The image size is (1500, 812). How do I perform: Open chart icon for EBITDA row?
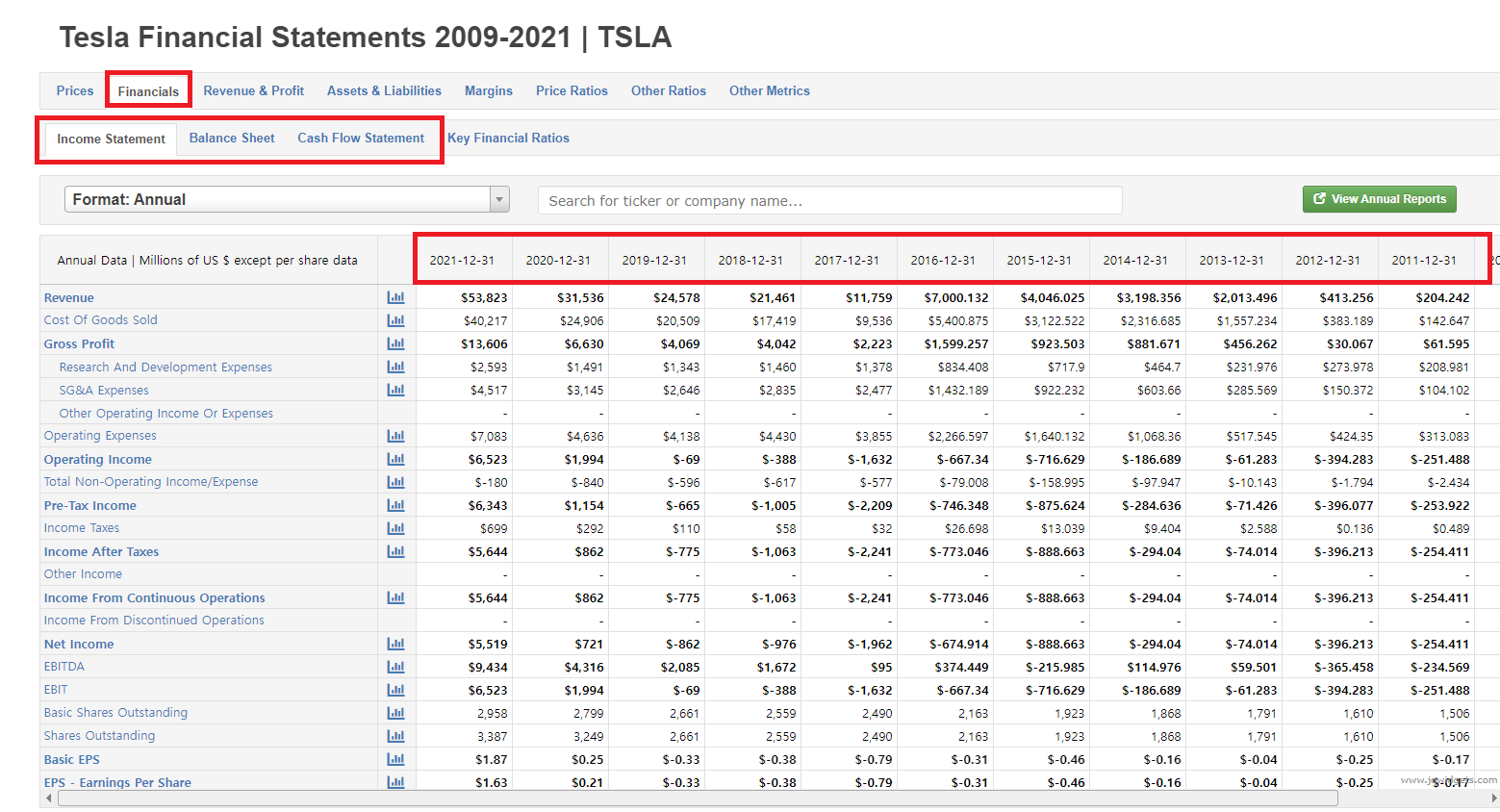[395, 667]
